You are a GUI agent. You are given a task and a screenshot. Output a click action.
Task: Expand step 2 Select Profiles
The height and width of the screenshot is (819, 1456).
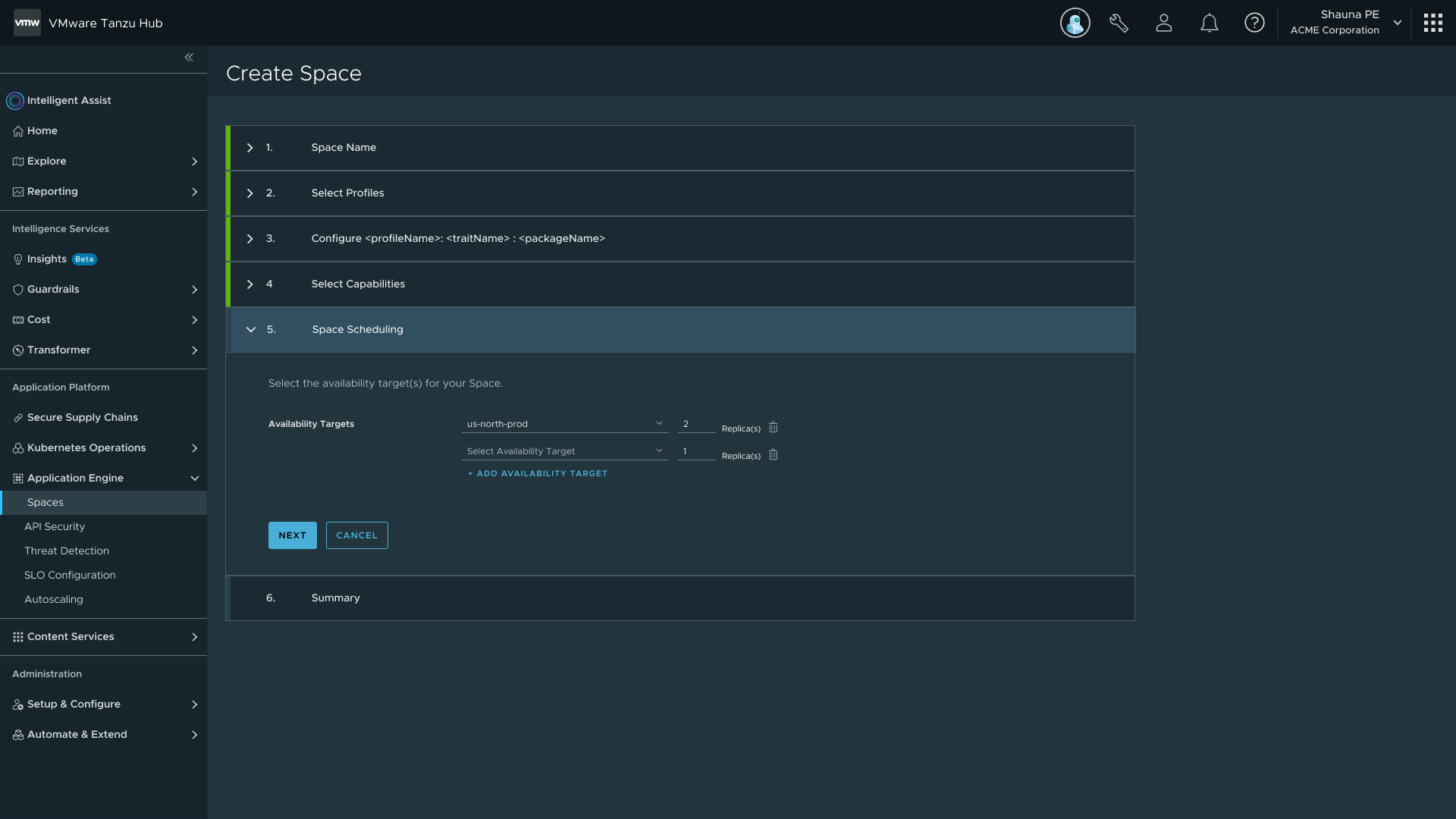pos(249,193)
